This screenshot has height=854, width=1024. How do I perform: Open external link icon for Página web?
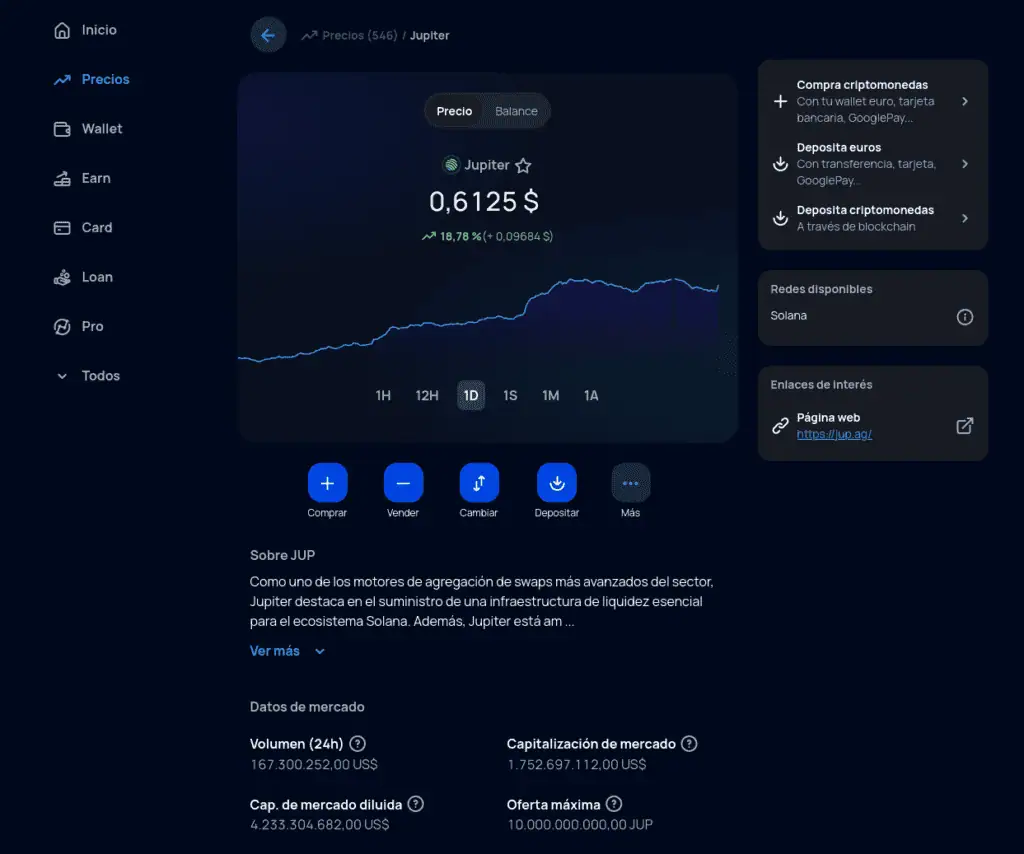point(965,426)
